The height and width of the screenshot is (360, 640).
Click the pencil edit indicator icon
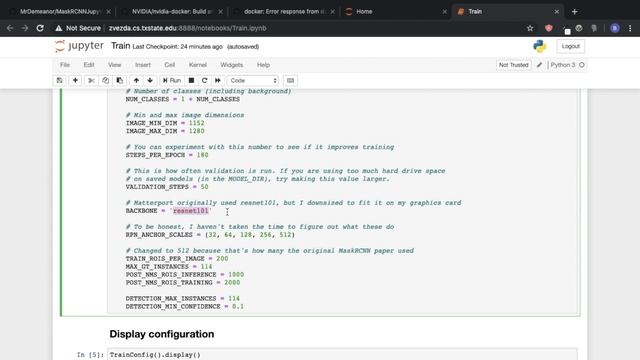click(540, 65)
